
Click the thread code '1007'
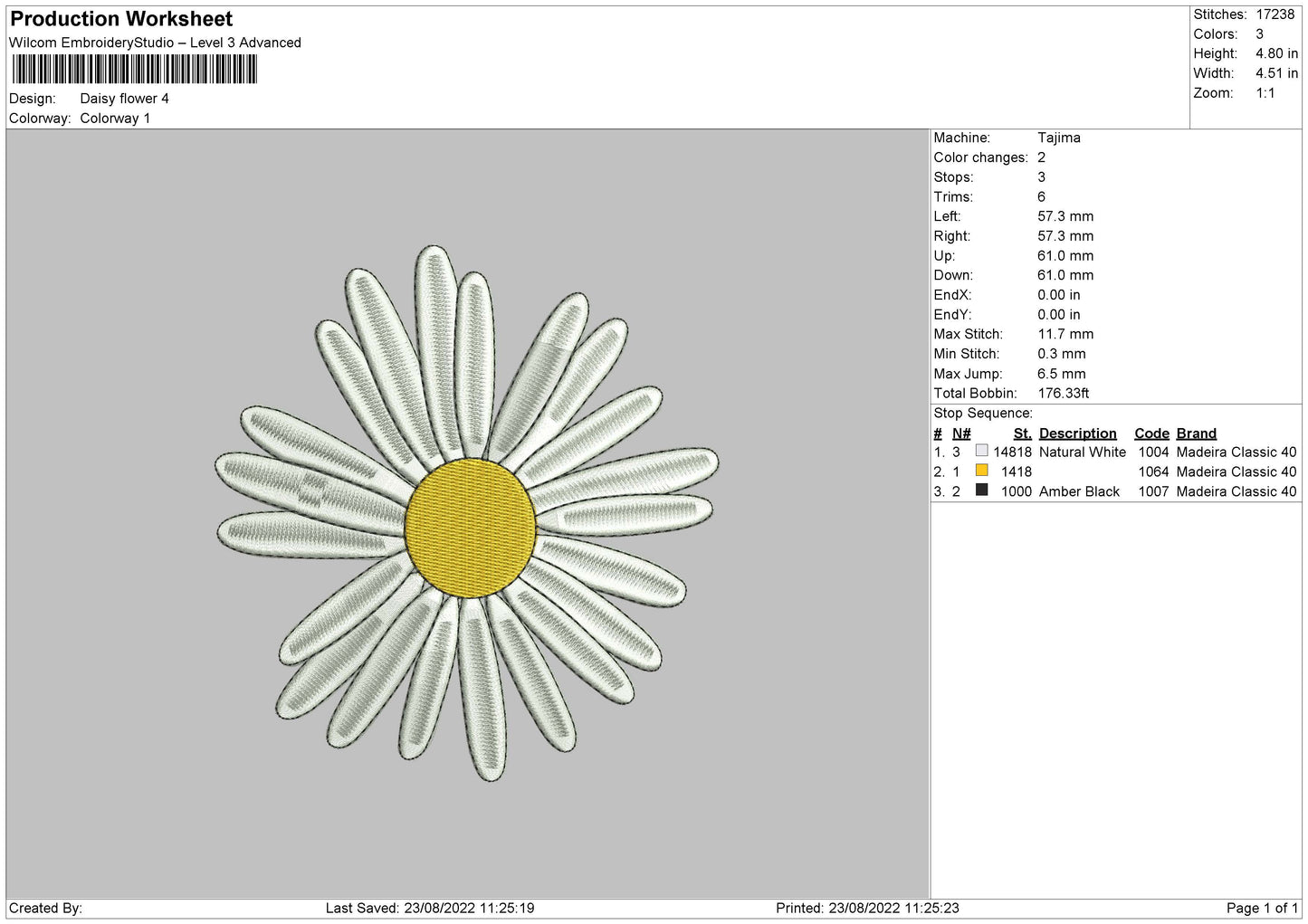[x=1153, y=491]
